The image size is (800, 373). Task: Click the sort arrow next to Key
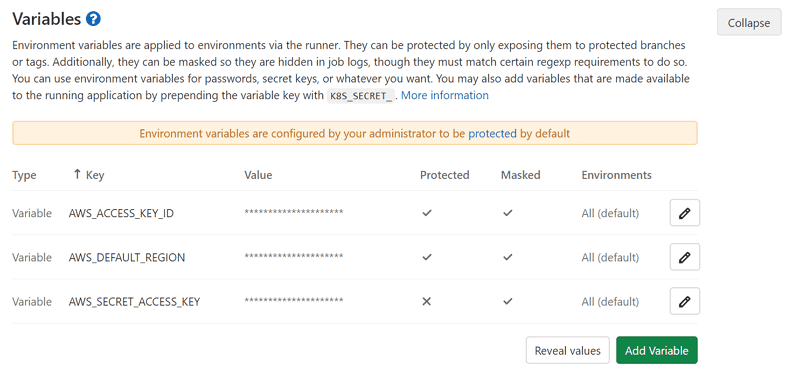77,175
